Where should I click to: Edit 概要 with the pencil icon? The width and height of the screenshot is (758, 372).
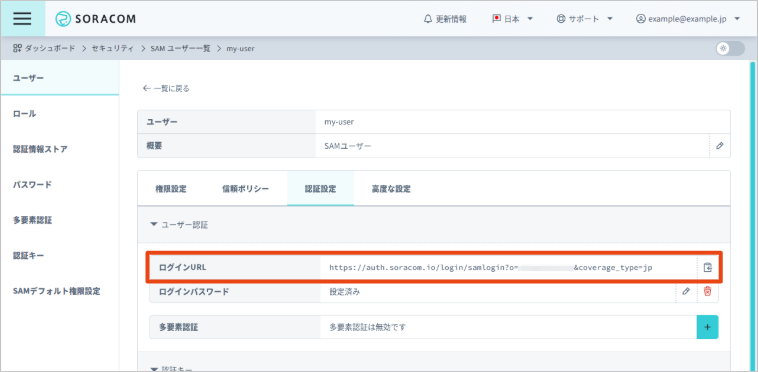pyautogui.click(x=720, y=145)
